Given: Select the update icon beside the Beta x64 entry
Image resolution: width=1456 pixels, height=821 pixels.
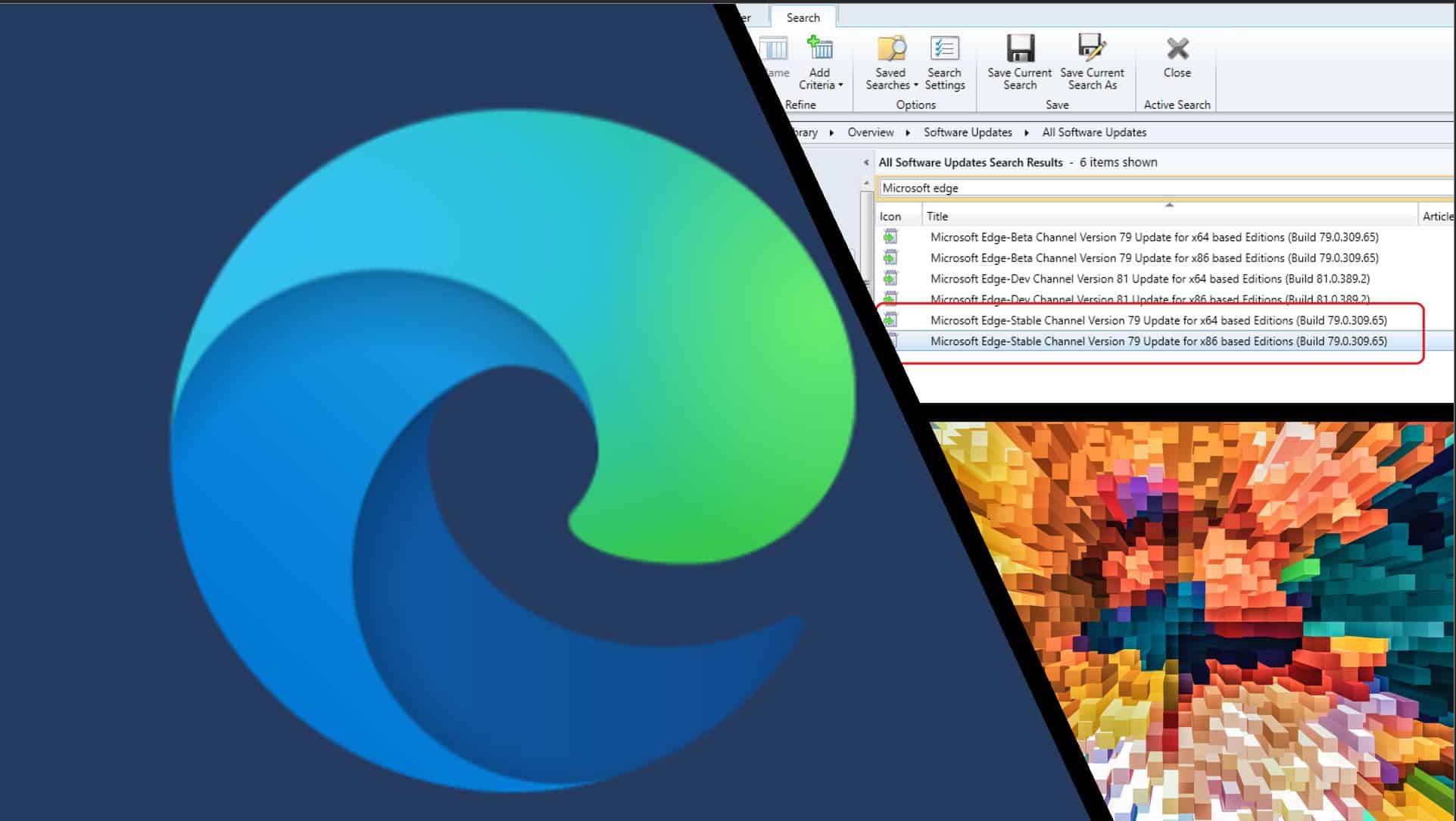Looking at the screenshot, I should tap(890, 237).
